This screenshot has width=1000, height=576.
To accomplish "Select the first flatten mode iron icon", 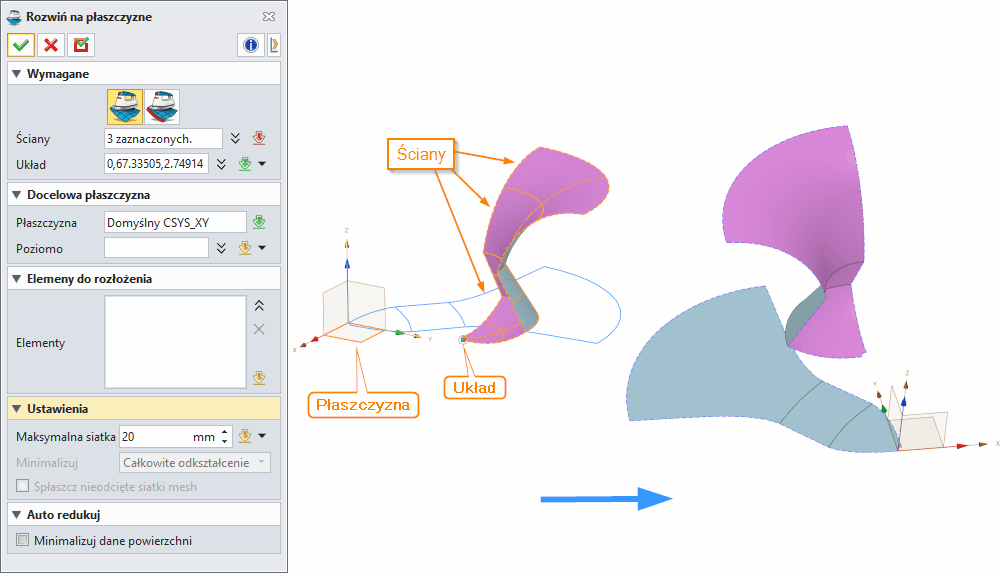I will click(x=125, y=106).
